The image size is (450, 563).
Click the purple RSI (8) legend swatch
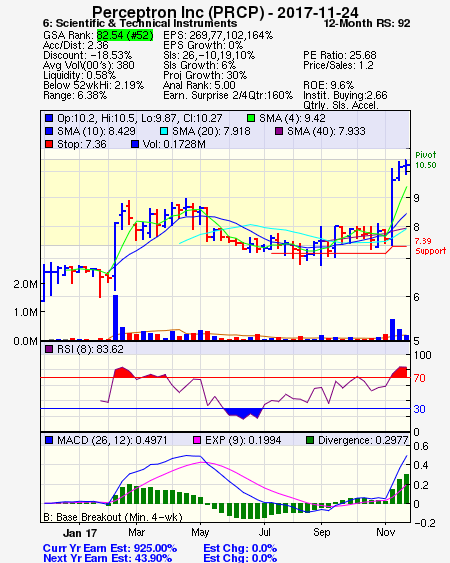tap(49, 349)
